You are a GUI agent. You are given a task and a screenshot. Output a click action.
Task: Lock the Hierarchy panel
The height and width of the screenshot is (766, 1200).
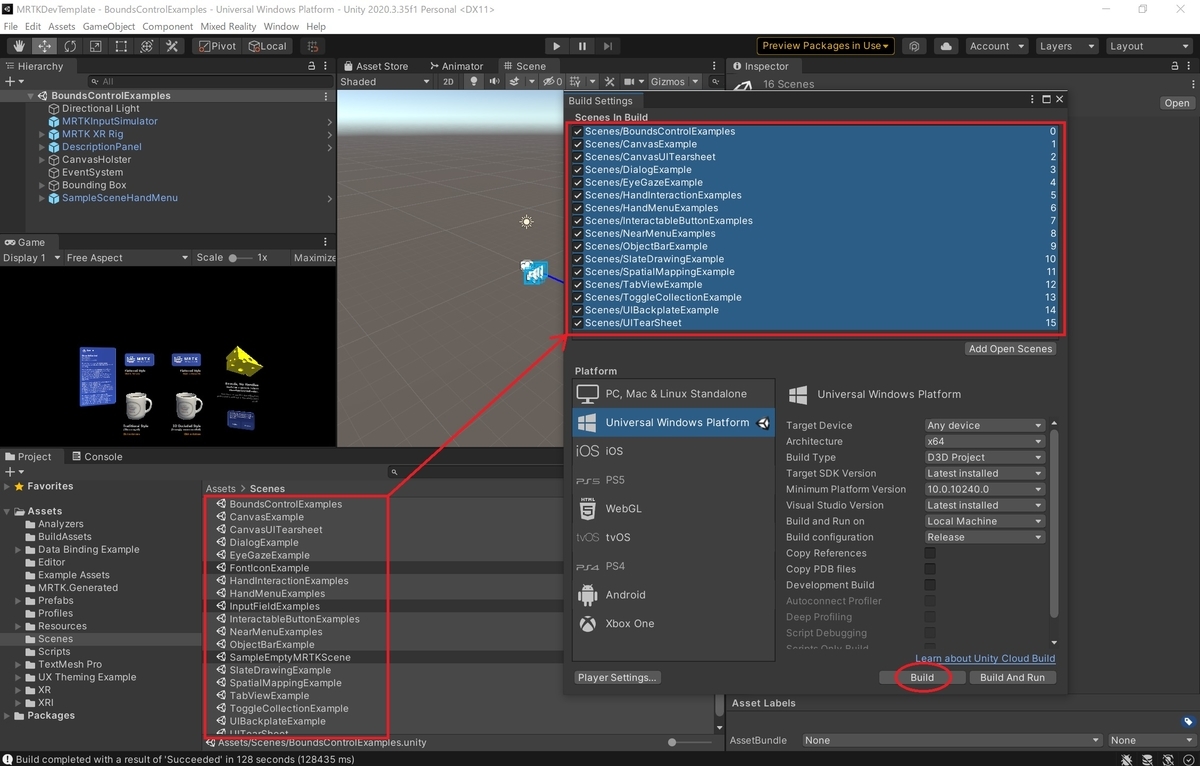point(310,66)
